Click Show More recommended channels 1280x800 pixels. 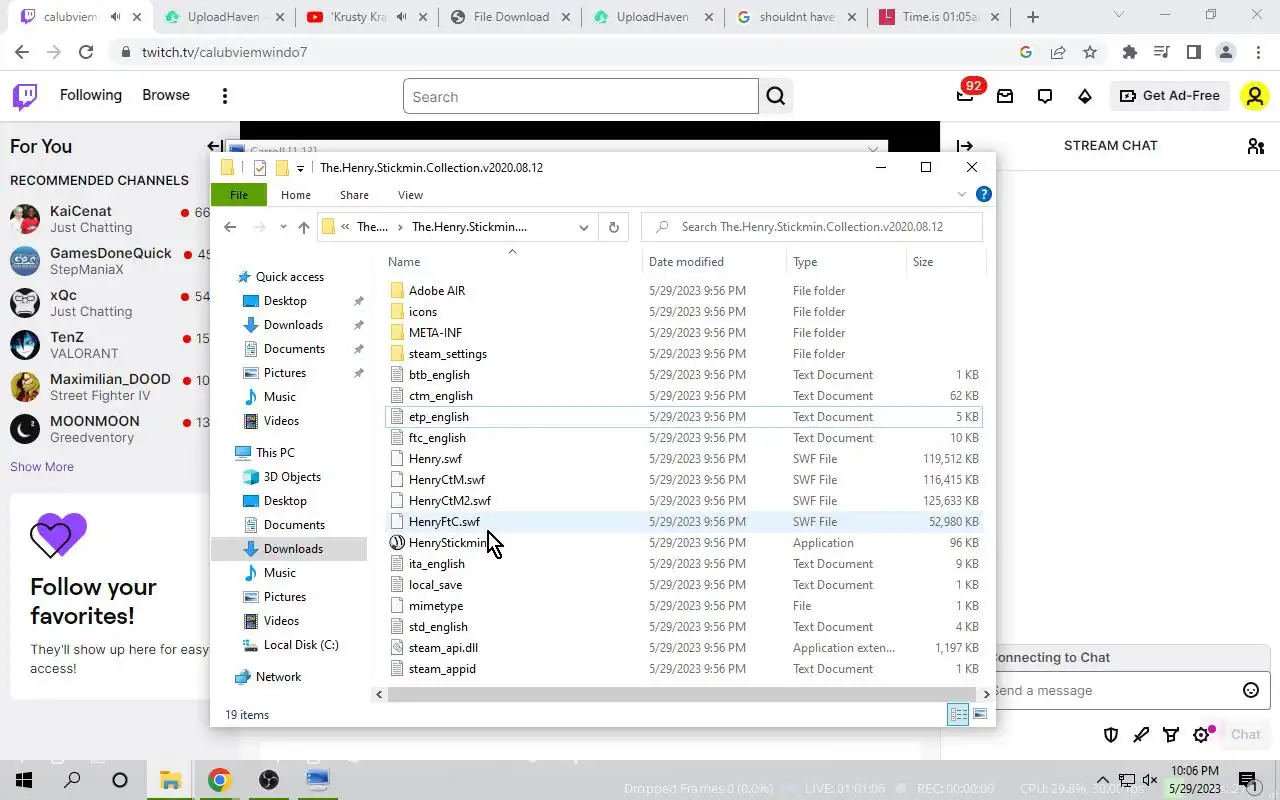(42, 467)
